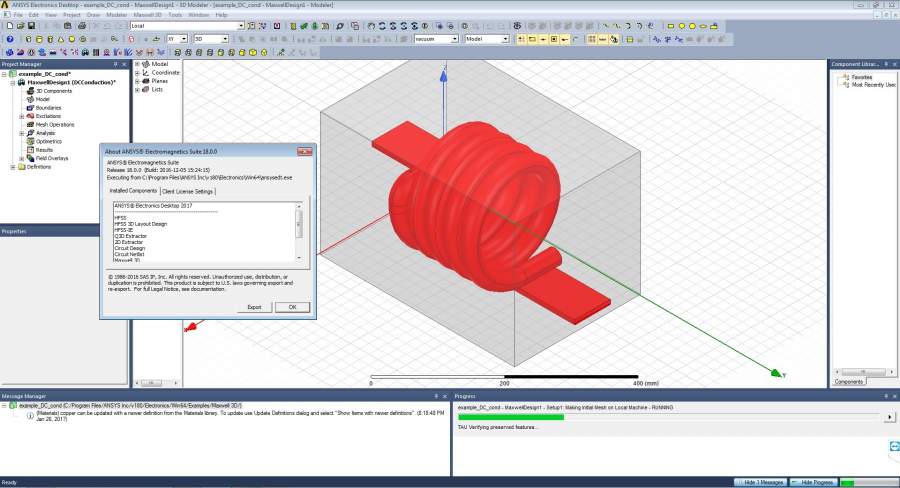The height and width of the screenshot is (488, 900).
Task: Expand the Field Overlays tree node
Action: point(22,158)
